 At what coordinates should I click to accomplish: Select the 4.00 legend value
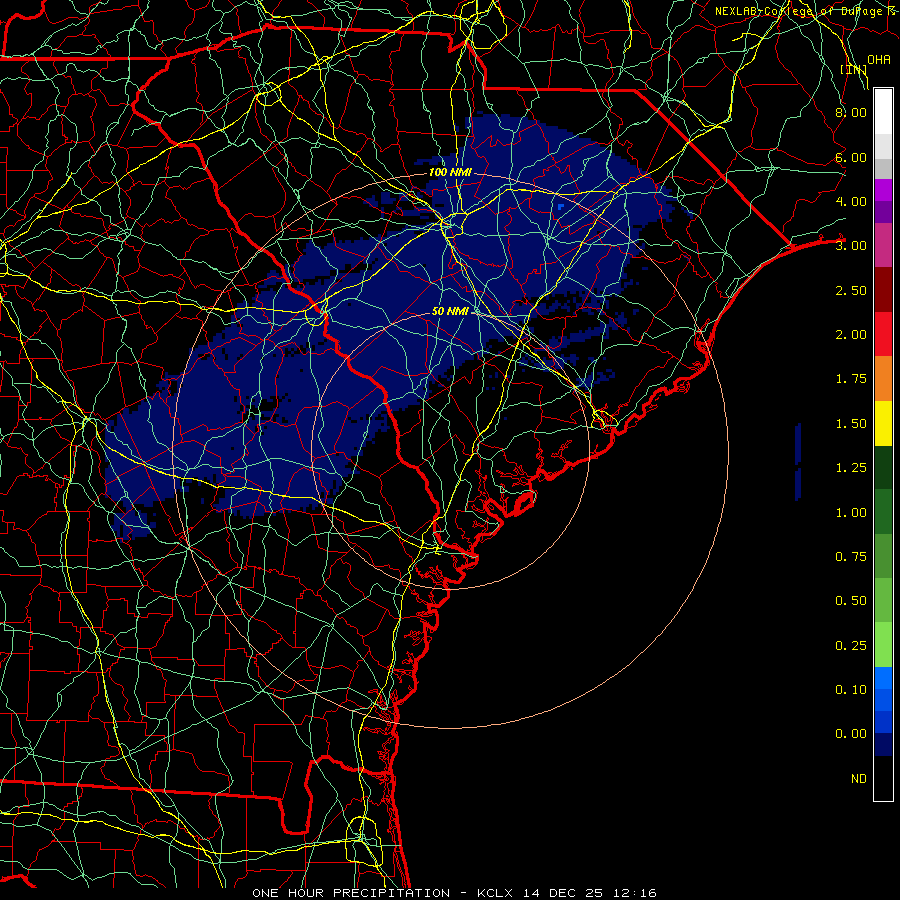[x=851, y=201]
